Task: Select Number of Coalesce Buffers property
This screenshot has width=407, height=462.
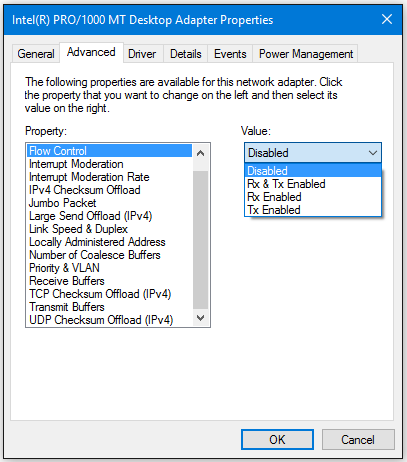Action: [x=109, y=255]
